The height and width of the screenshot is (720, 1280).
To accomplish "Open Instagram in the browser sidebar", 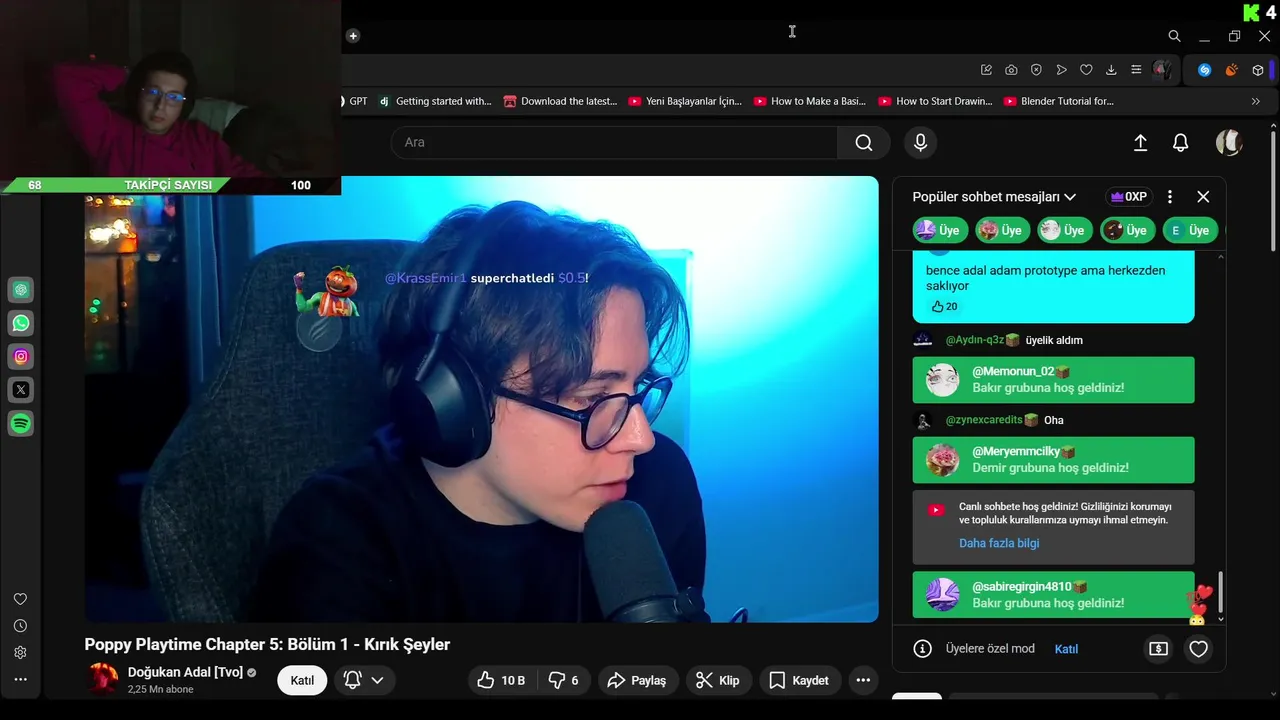I will (21, 356).
